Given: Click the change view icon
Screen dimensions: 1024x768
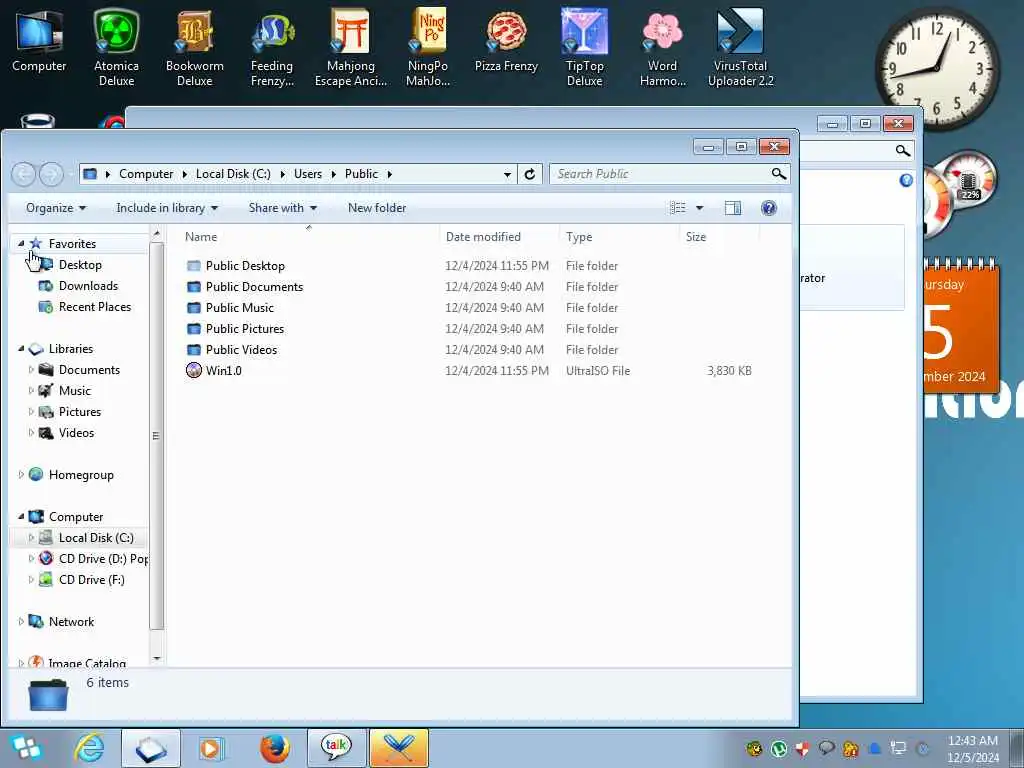Looking at the screenshot, I should (x=678, y=208).
